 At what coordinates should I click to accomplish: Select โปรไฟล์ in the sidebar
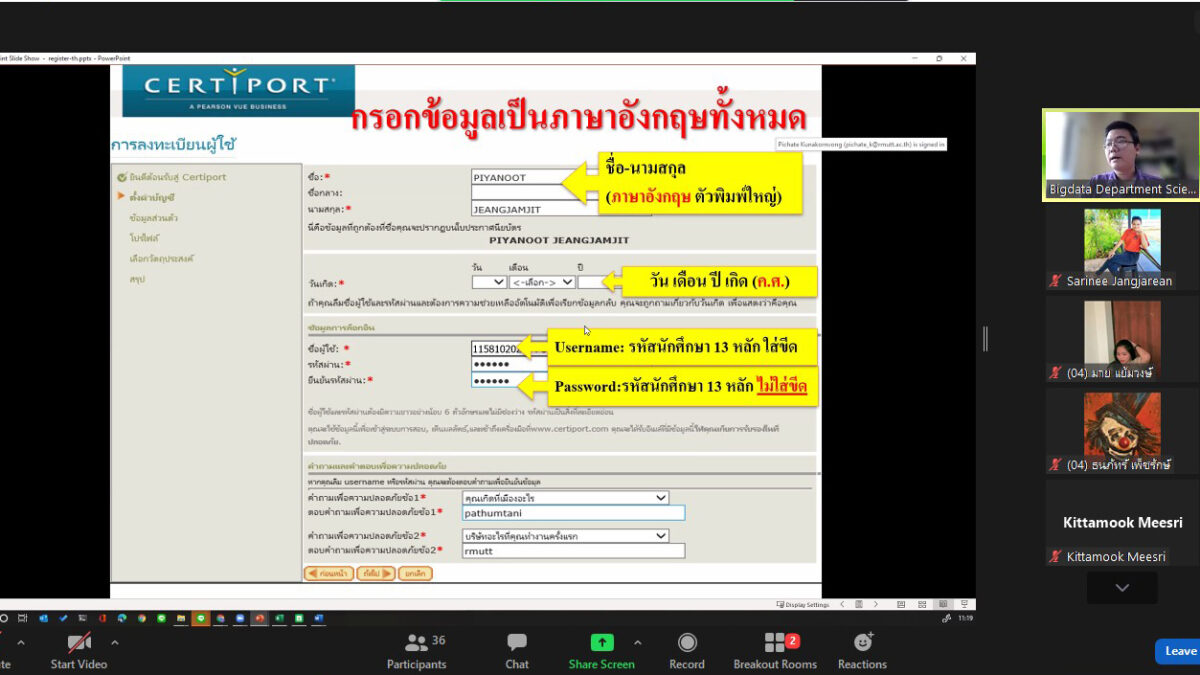tap(144, 238)
